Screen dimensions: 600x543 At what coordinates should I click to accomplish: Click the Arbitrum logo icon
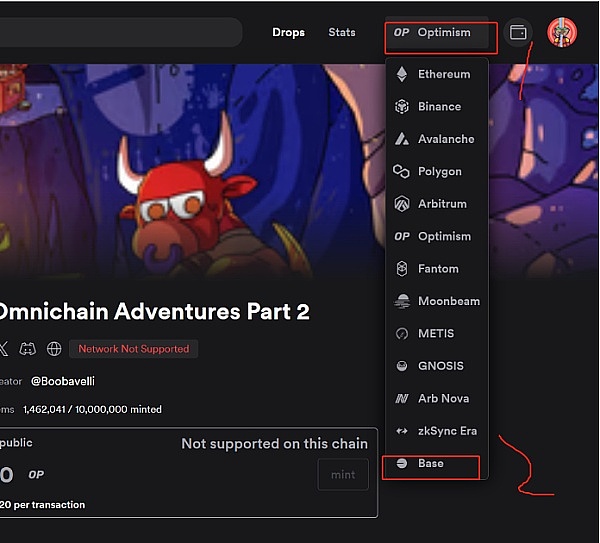coord(402,204)
